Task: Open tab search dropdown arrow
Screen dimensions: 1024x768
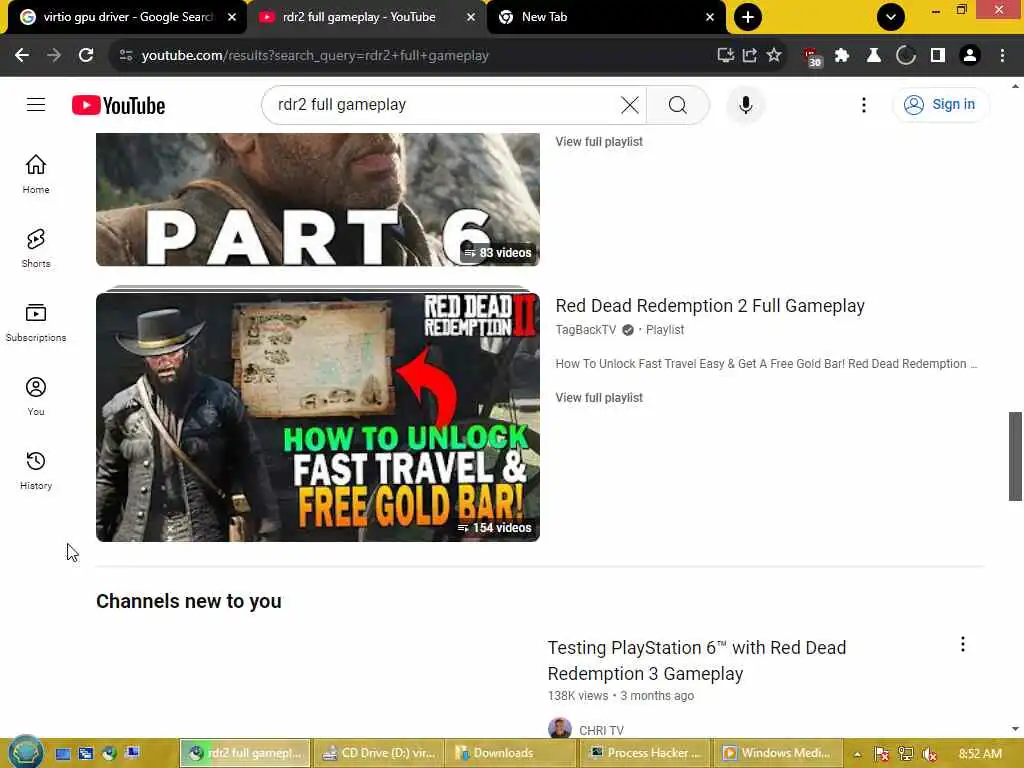Action: [x=891, y=17]
